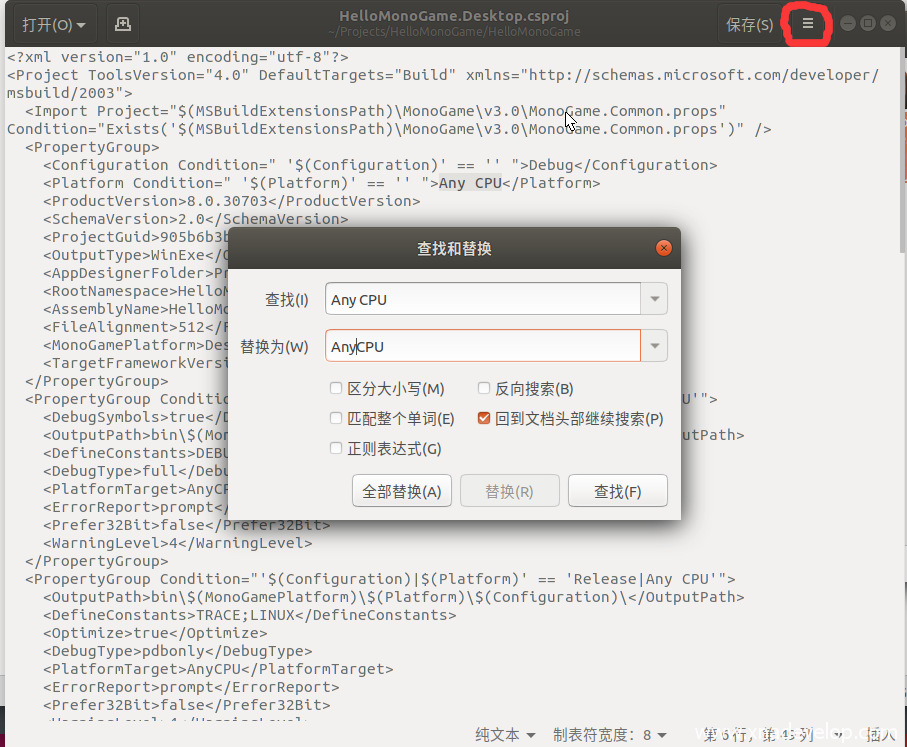Change the 制表符宽度 tab width setting
Screen dimensions: 907x747
click(x=610, y=735)
